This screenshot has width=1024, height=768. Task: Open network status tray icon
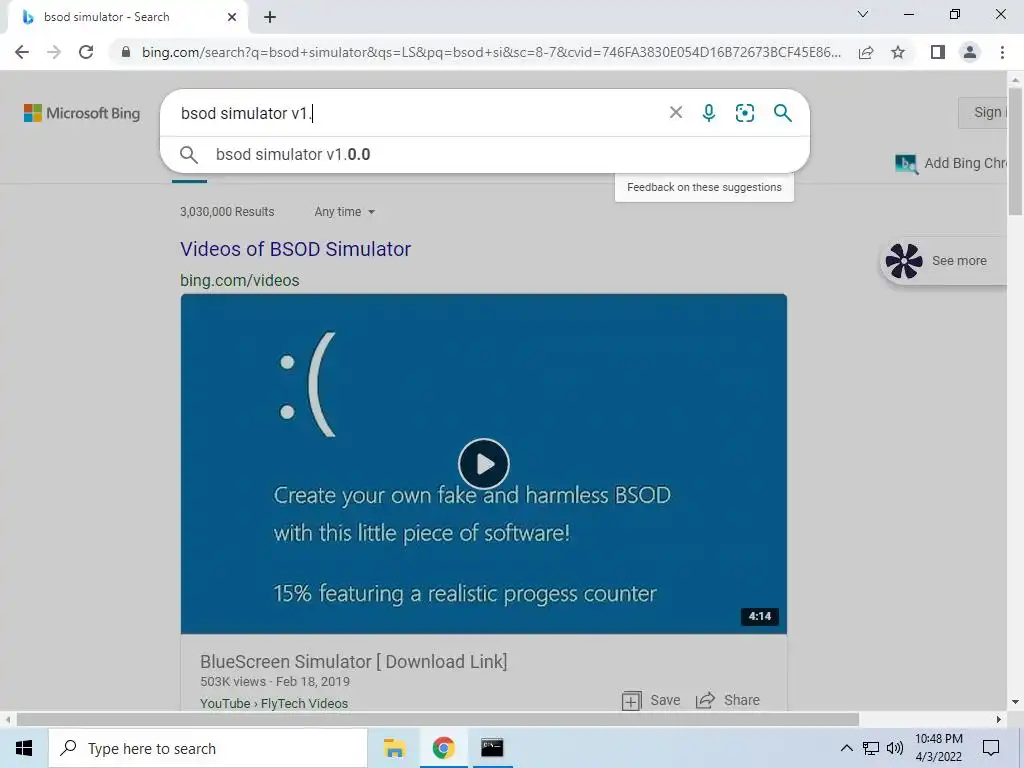[871, 748]
